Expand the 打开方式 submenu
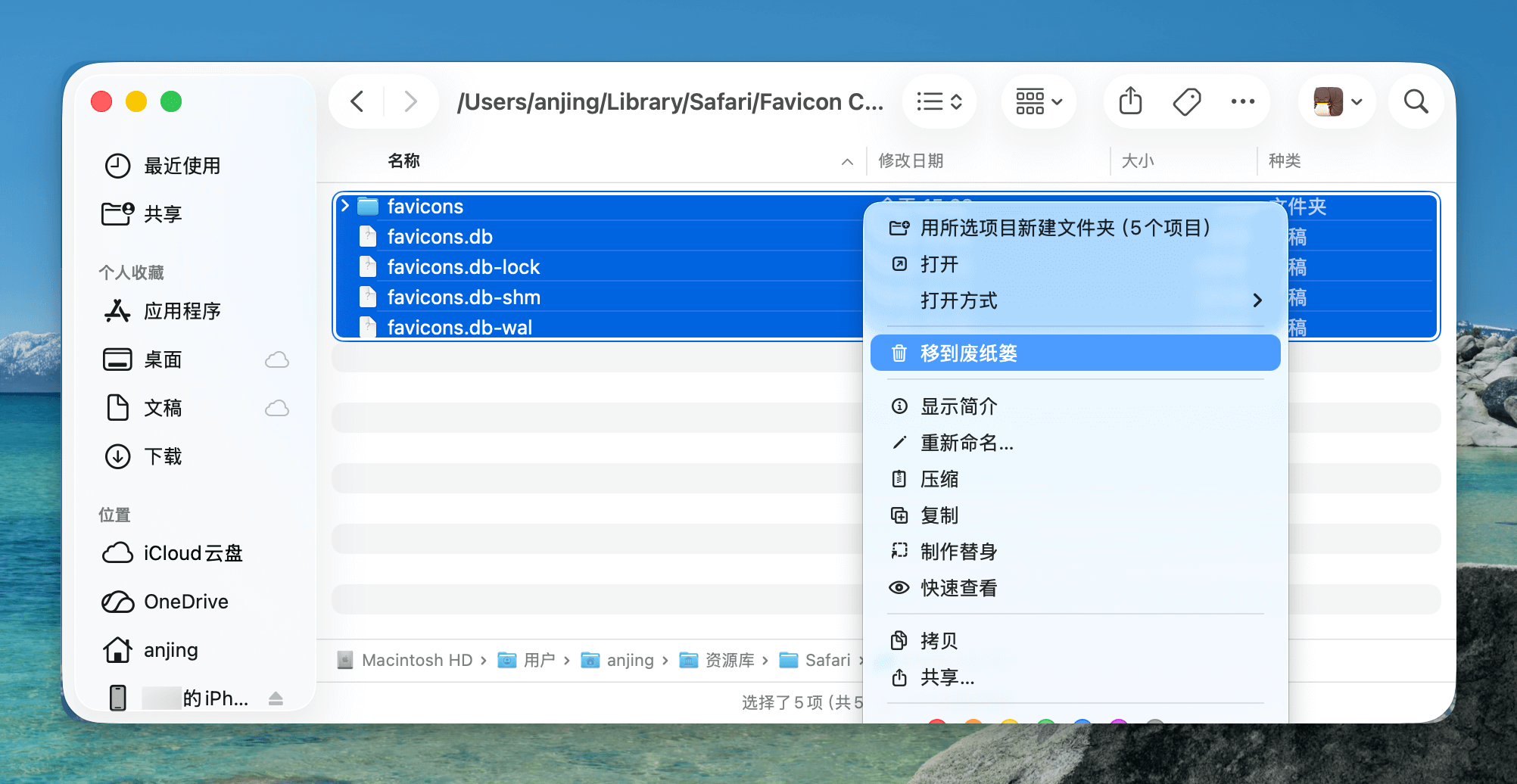The height and width of the screenshot is (784, 1517). click(x=1075, y=300)
